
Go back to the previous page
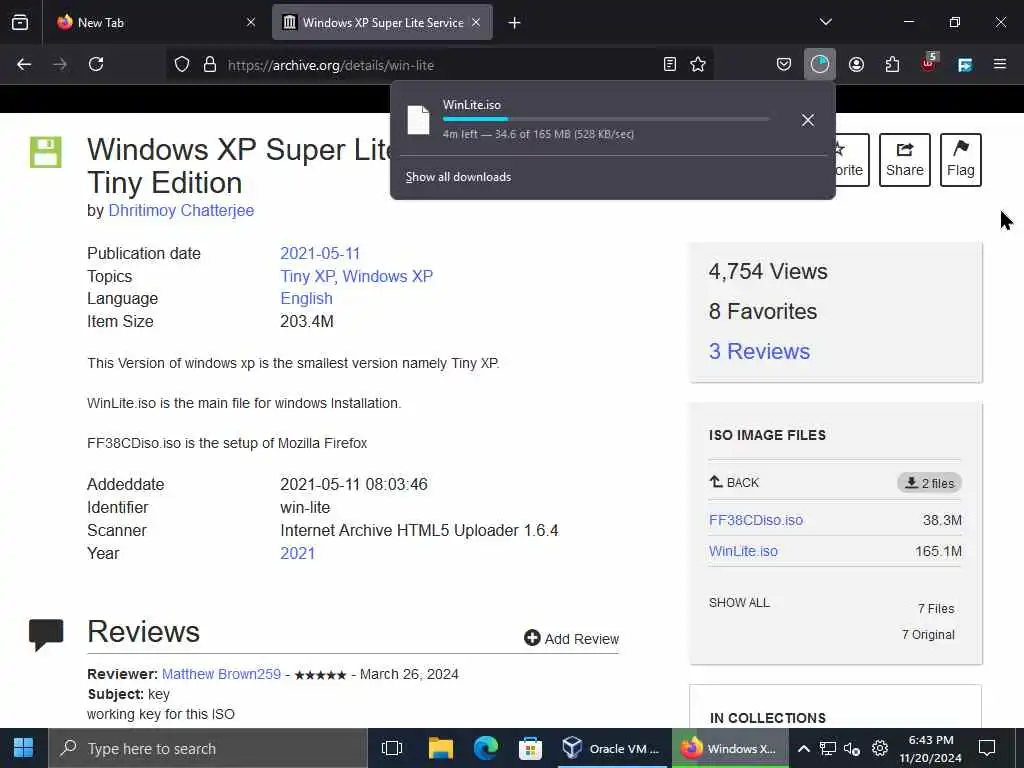point(24,64)
